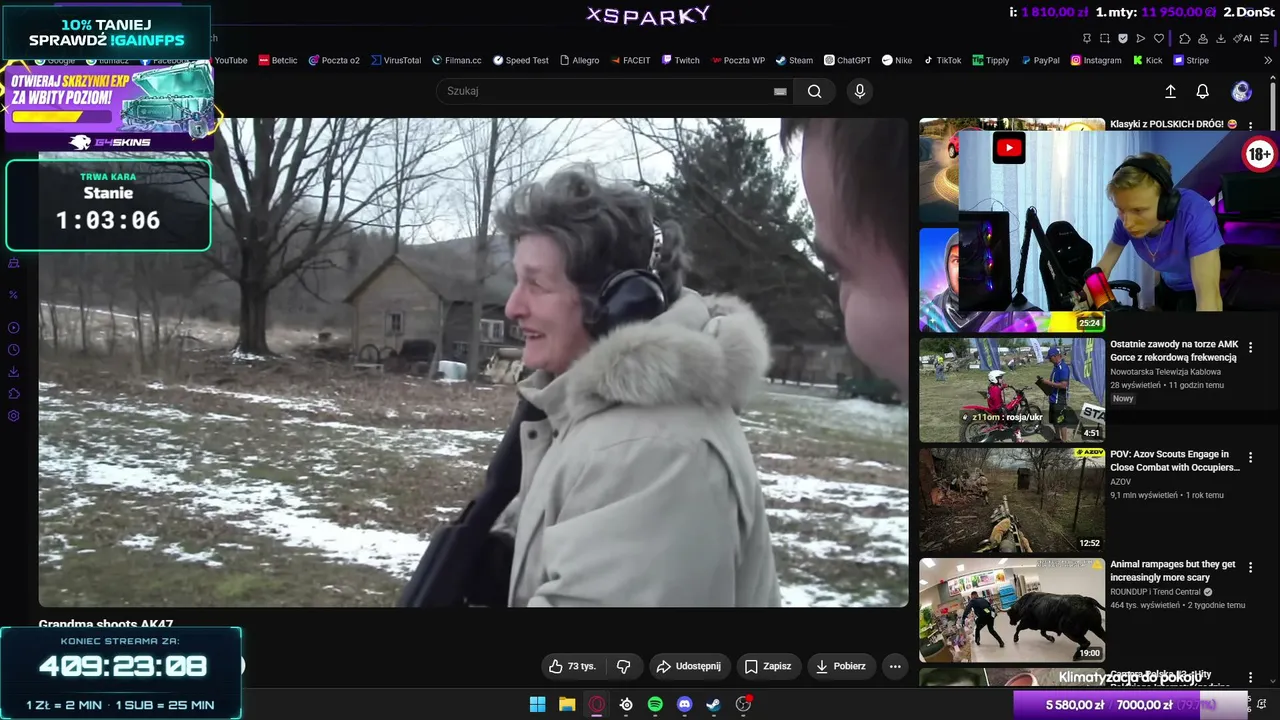This screenshot has height=720, width=1280.
Task: Open the AI assistant toolbar icon
Action: (1243, 38)
